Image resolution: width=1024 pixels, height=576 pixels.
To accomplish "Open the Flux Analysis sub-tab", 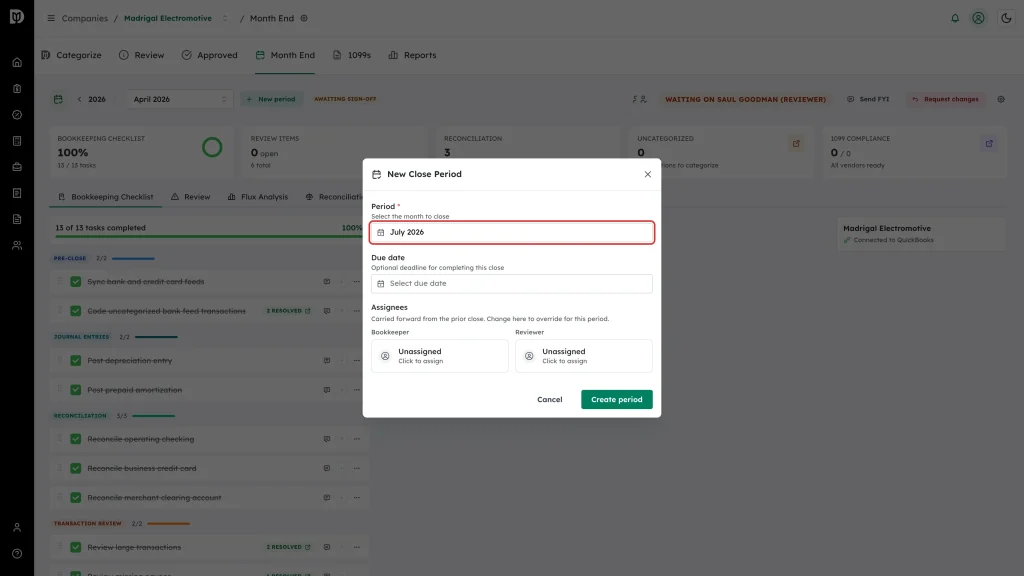I will (258, 197).
